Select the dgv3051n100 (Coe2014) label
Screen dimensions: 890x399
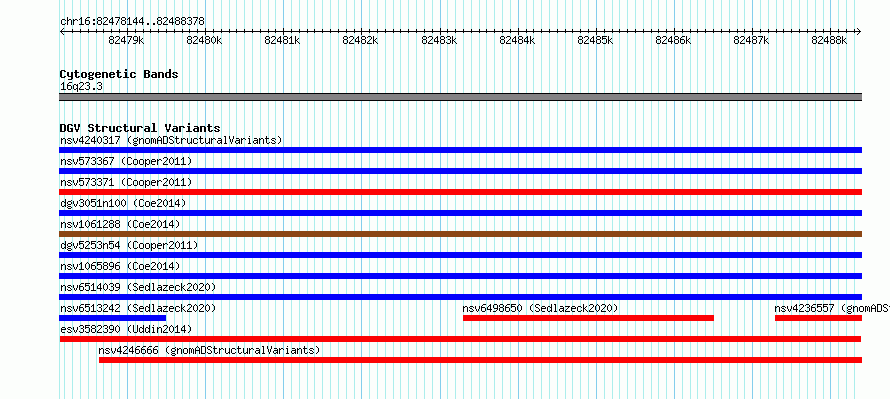(123, 203)
